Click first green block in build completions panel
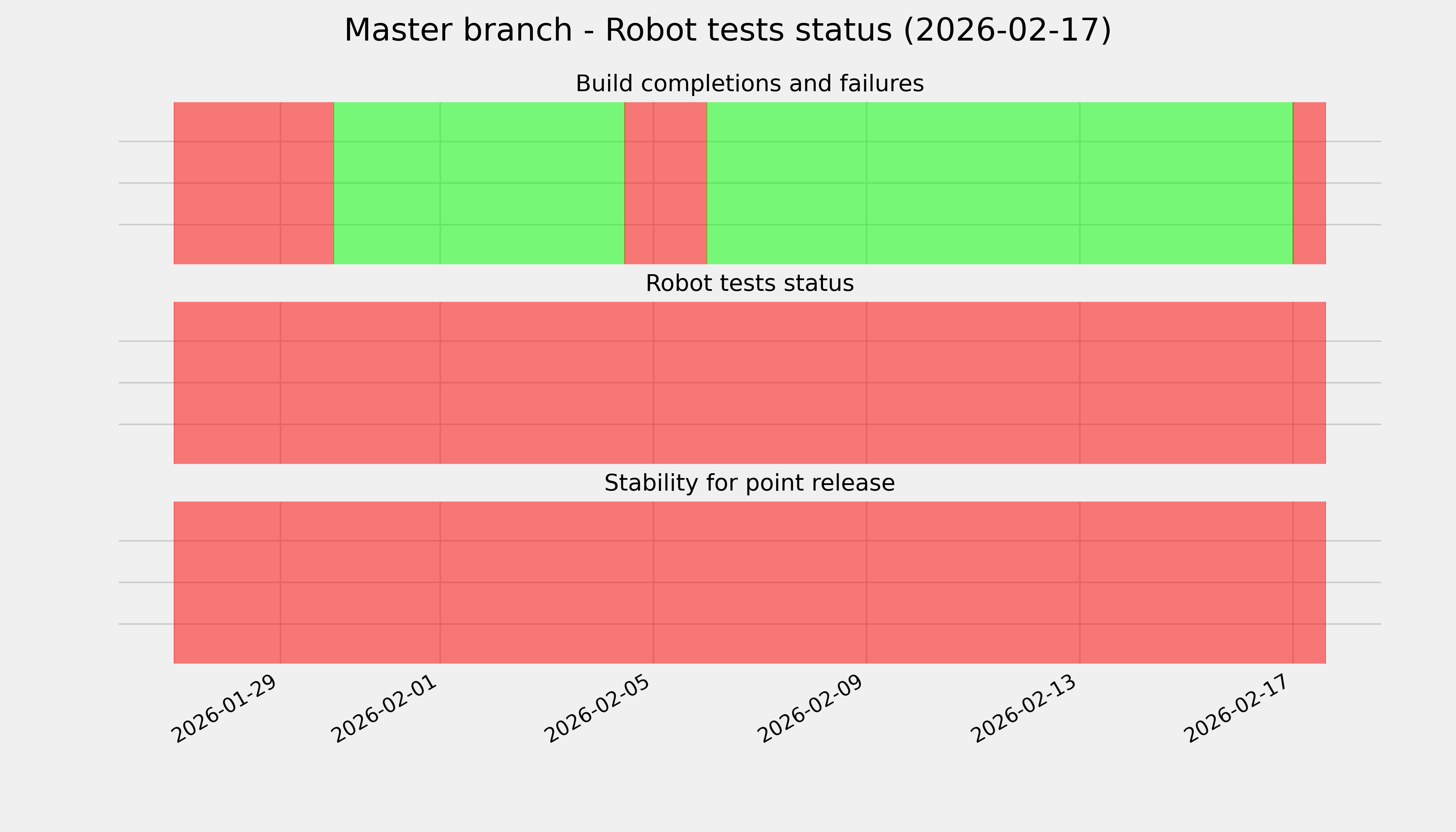 [x=479, y=183]
